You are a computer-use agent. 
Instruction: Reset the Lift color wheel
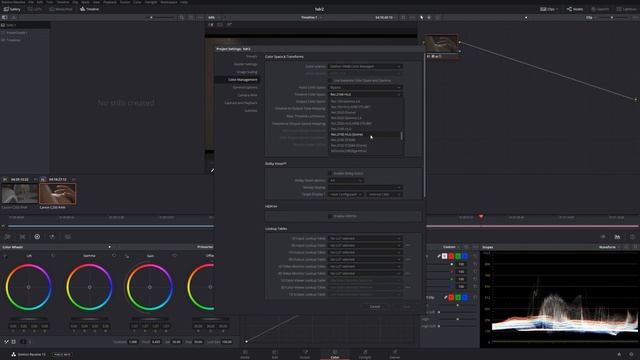(53, 256)
